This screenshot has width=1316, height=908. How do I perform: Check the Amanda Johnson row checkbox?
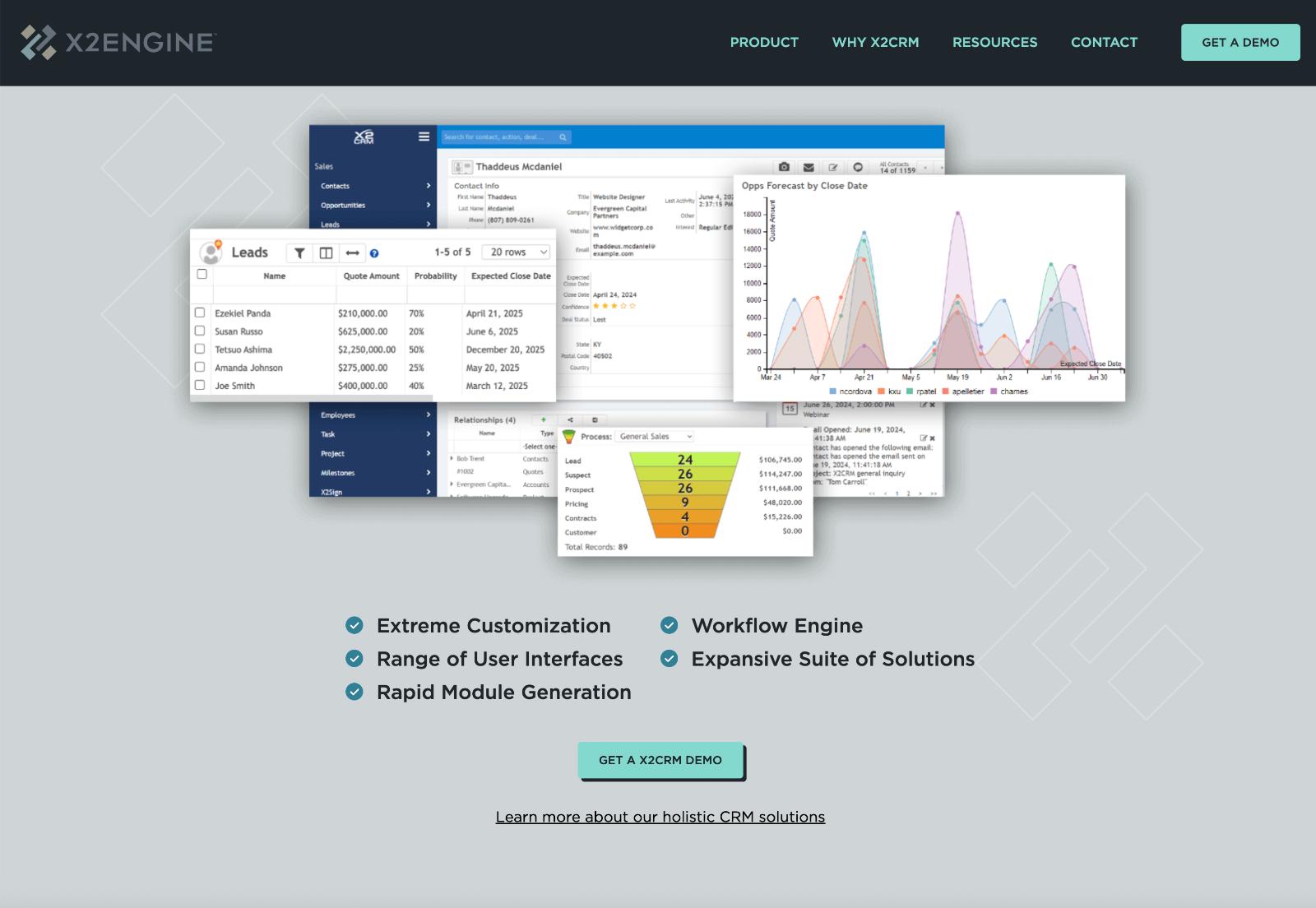(x=200, y=367)
